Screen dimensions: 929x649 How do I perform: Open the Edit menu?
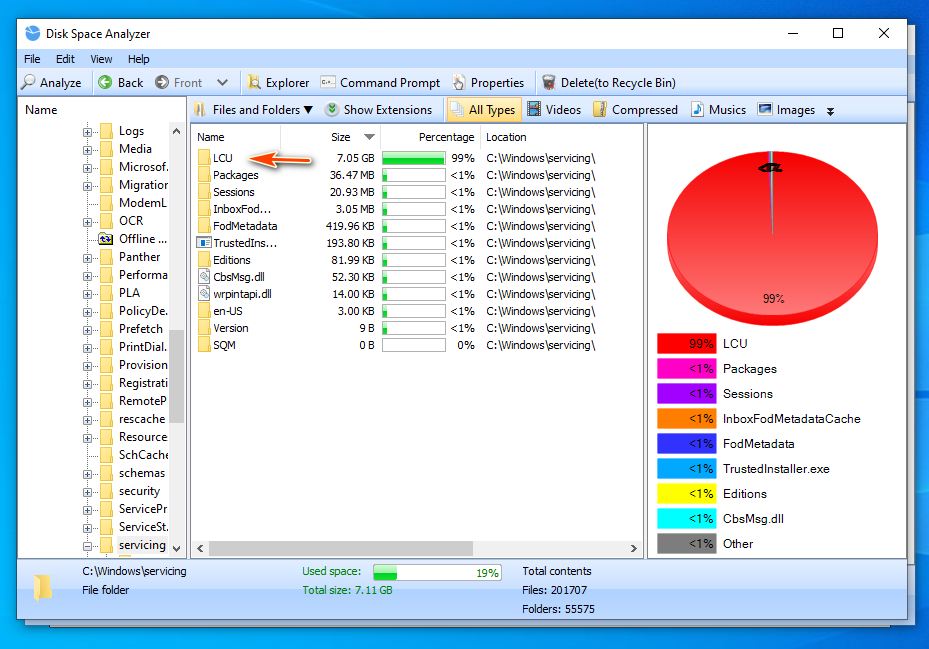click(65, 59)
